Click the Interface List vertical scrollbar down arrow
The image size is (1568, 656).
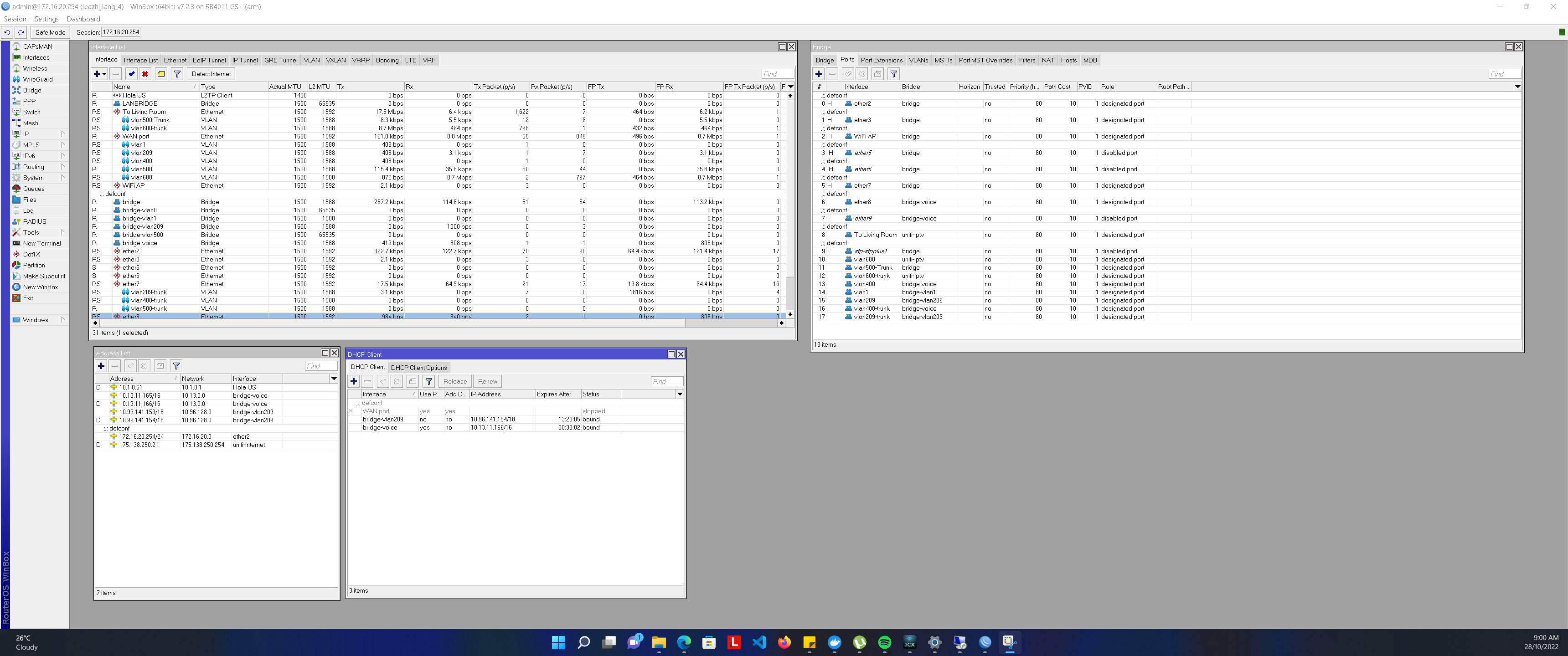coord(790,315)
